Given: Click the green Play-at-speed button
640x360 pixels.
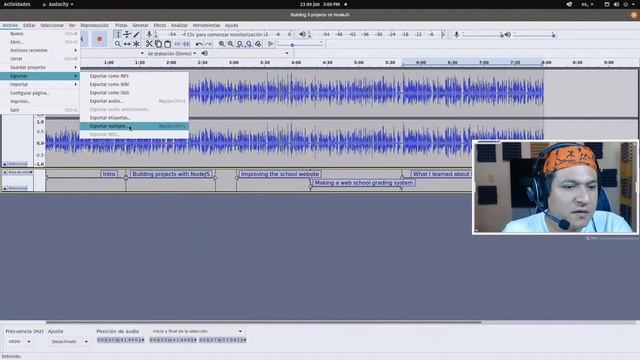Looking at the screenshot, I should point(270,44).
